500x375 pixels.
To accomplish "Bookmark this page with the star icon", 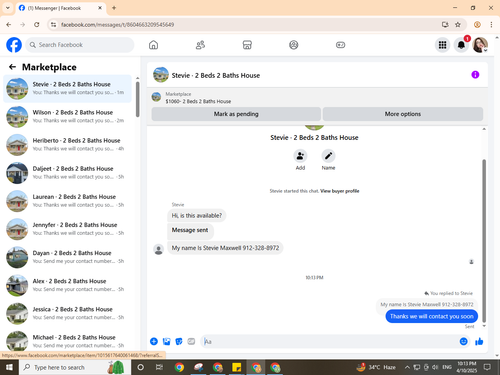I will pos(458,25).
